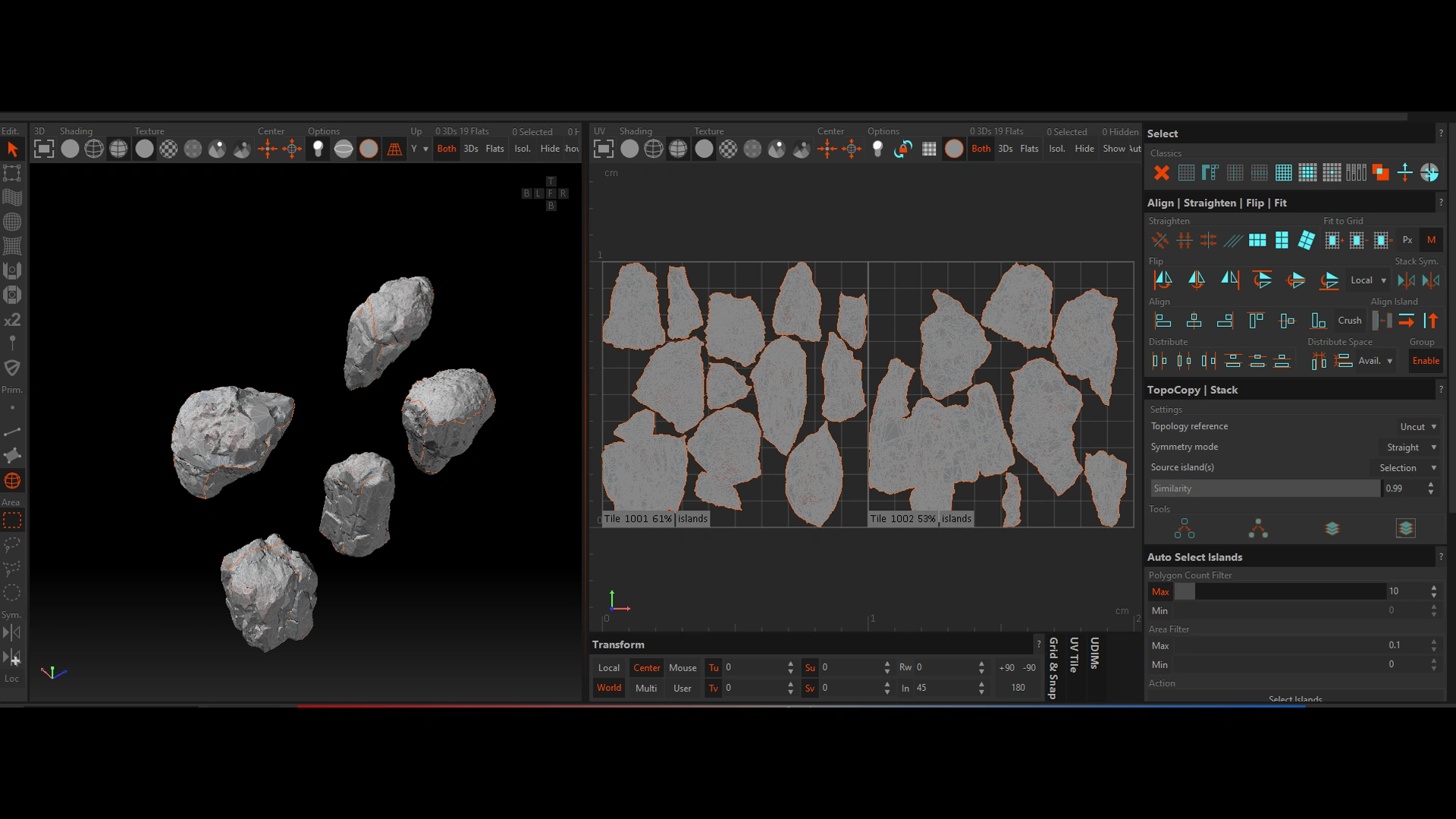Click the orange X deselect icon in Classics
The width and height of the screenshot is (1456, 819).
(x=1161, y=173)
